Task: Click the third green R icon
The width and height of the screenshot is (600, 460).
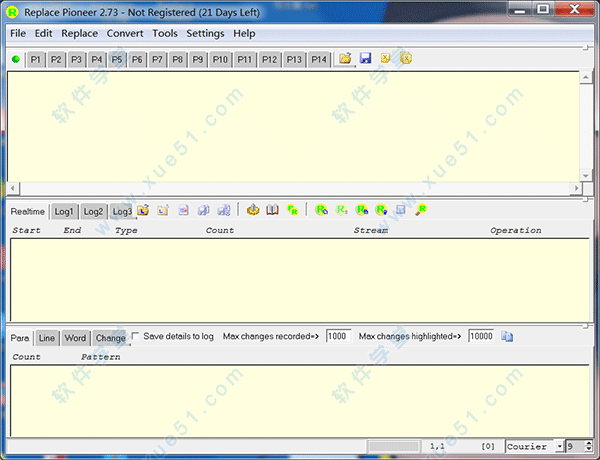Action: point(362,210)
